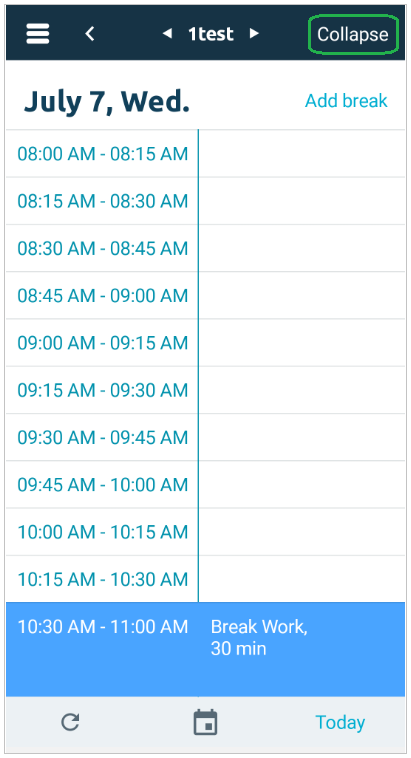The image size is (411, 758).
Task: Select the 08:15 AM - 08:30 AM slot
Action: tap(206, 201)
